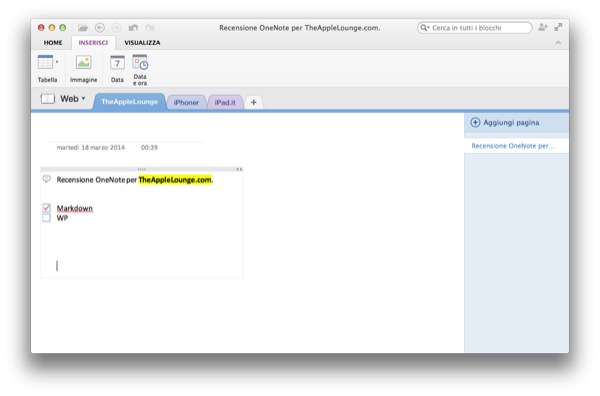Image resolution: width=600 pixels, height=396 pixels.
Task: Click the Markdown list text
Action: point(75,208)
